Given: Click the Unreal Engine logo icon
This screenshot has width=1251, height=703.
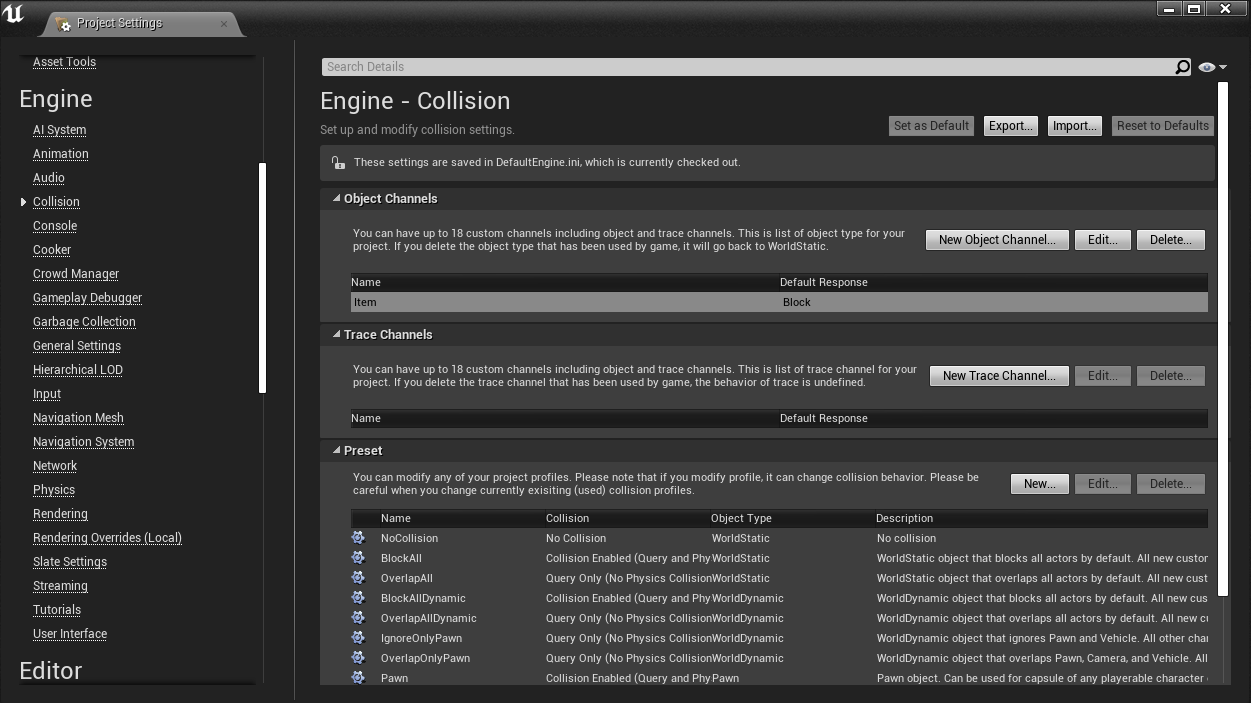Looking at the screenshot, I should coord(14,15).
